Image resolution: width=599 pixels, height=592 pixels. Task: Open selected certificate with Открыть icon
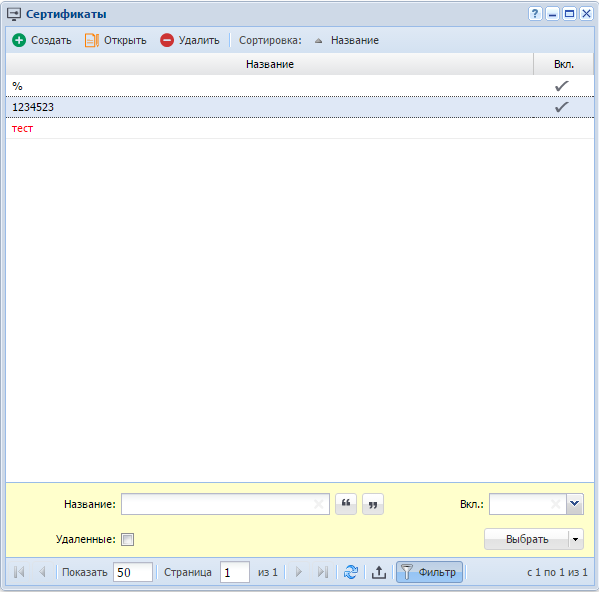coord(92,40)
